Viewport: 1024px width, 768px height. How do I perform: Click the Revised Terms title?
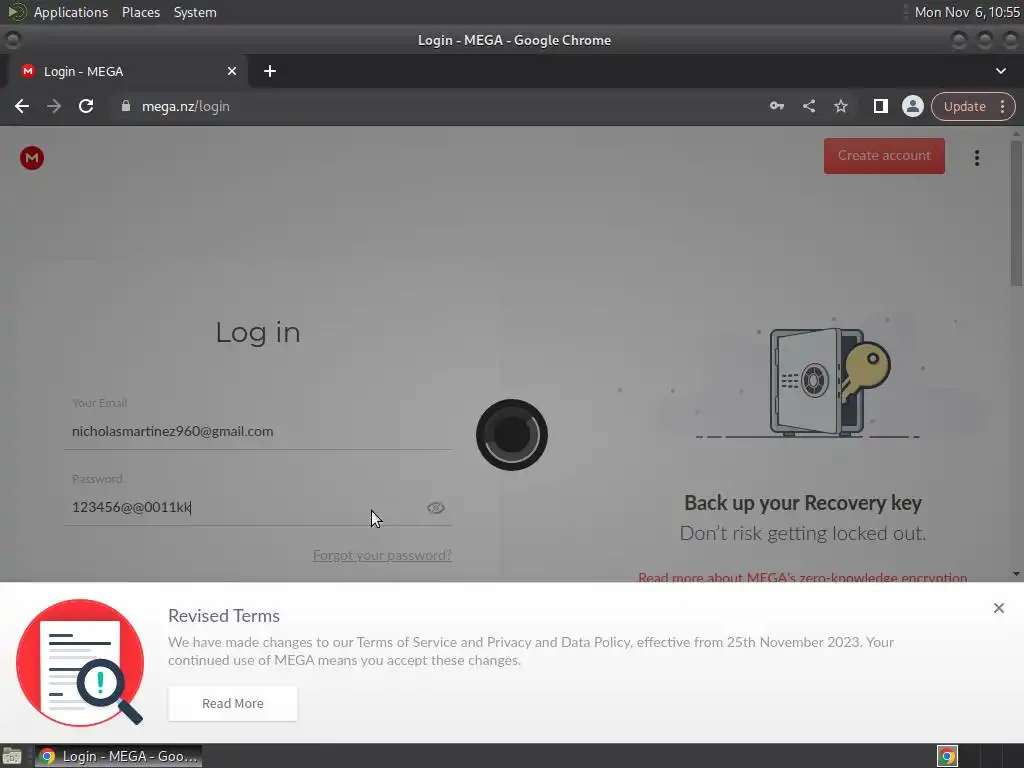pos(224,616)
